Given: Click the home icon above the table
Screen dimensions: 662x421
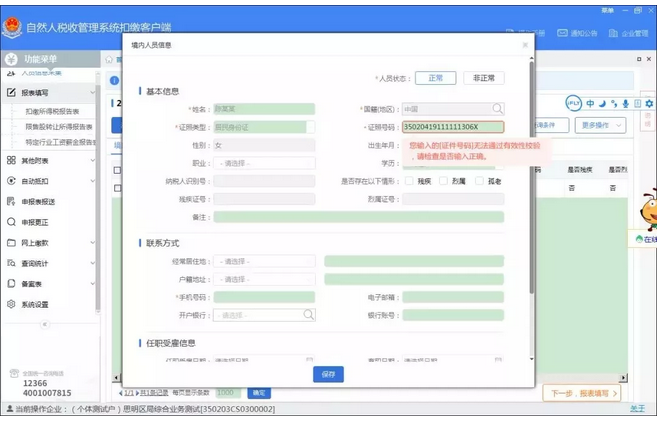Looking at the screenshot, I should (x=109, y=59).
